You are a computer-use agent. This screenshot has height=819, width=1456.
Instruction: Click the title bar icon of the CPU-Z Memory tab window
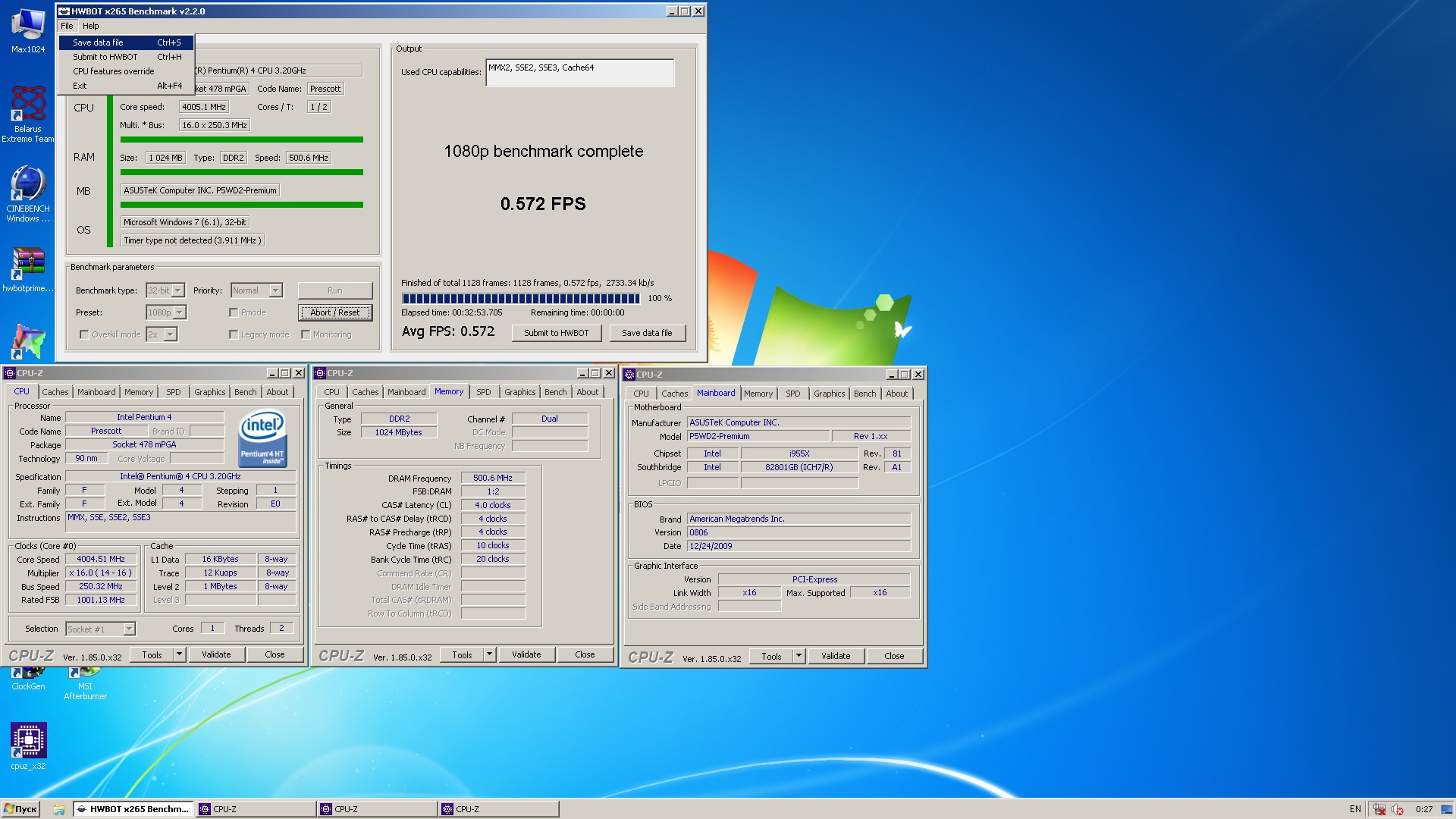coord(320,373)
